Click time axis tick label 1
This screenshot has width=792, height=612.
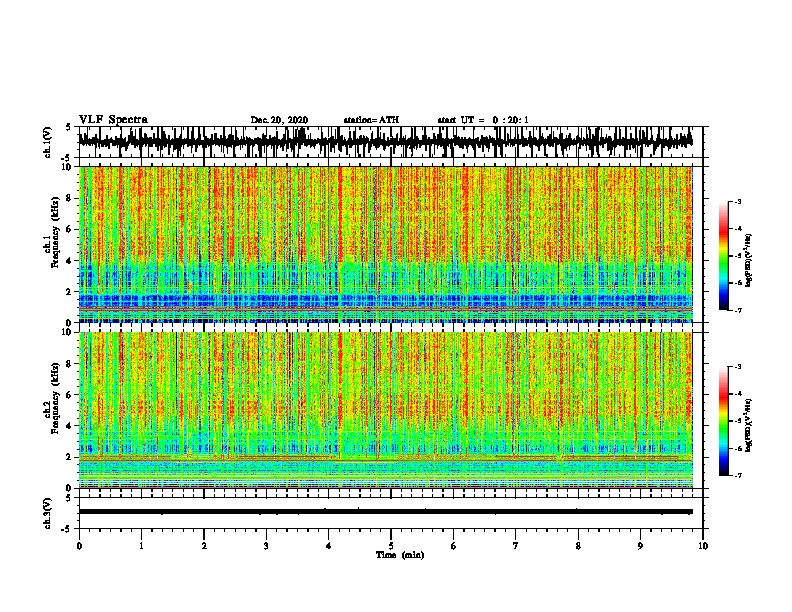(x=141, y=546)
